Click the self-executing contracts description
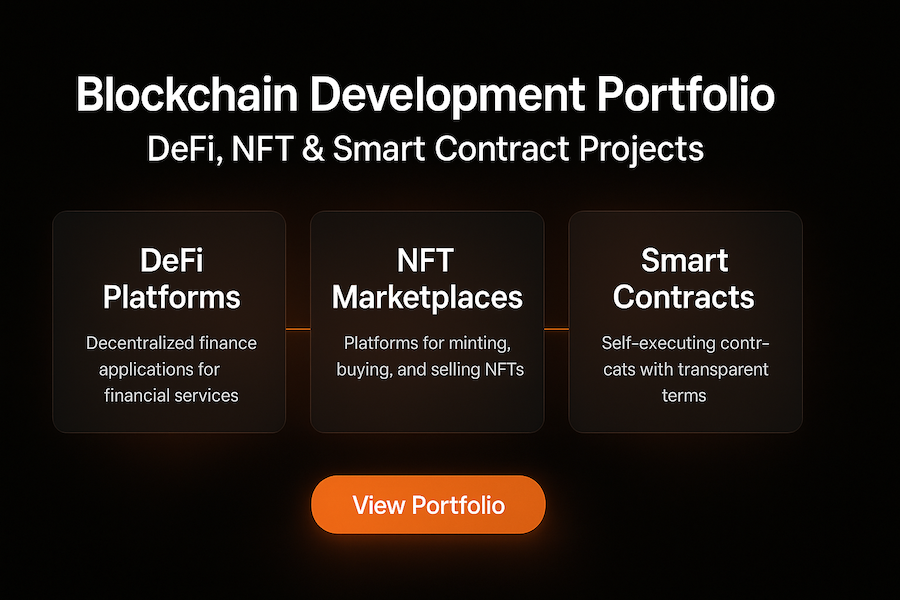This screenshot has width=900, height=600. pos(684,369)
